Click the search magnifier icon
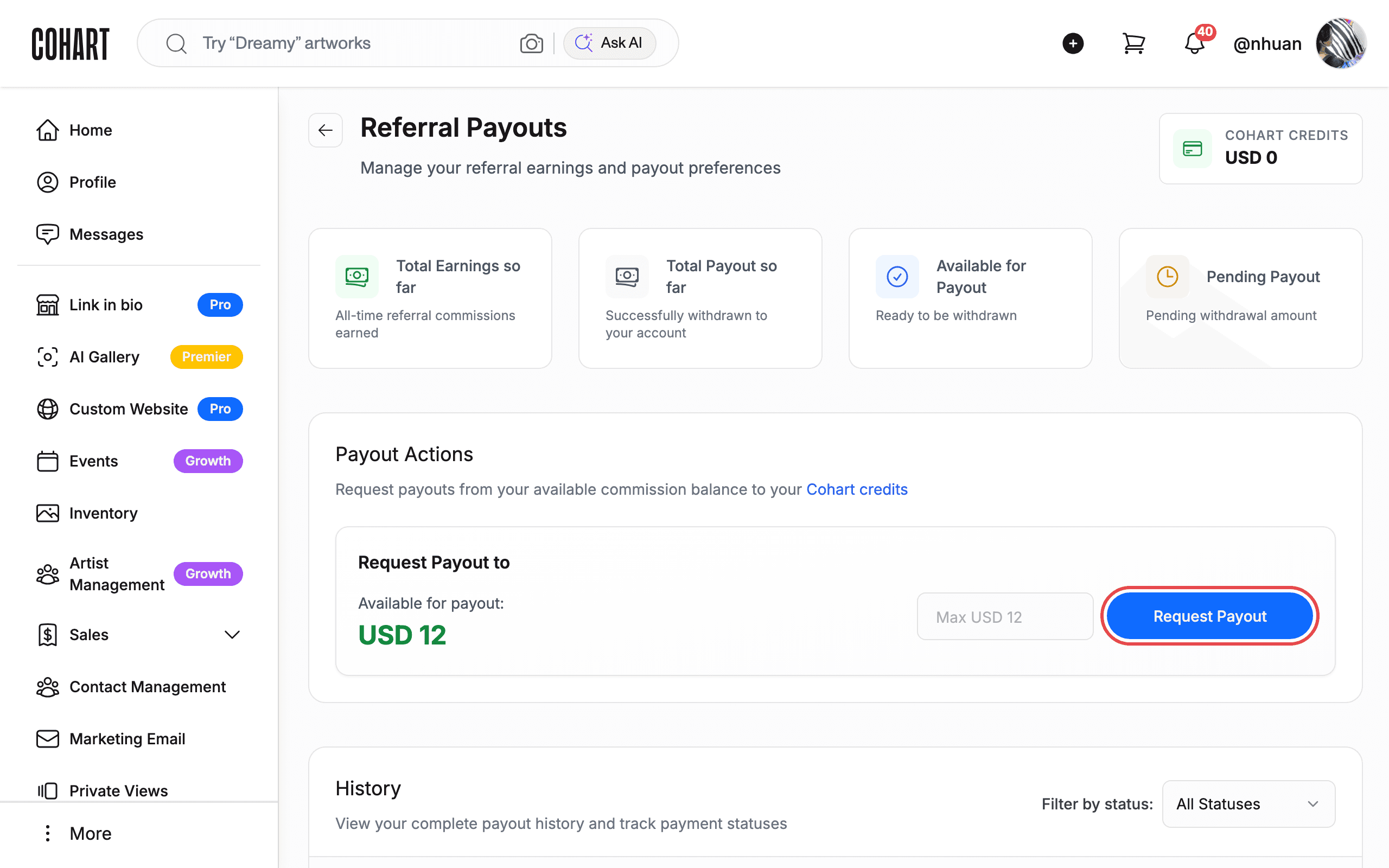The height and width of the screenshot is (868, 1389). click(176, 43)
